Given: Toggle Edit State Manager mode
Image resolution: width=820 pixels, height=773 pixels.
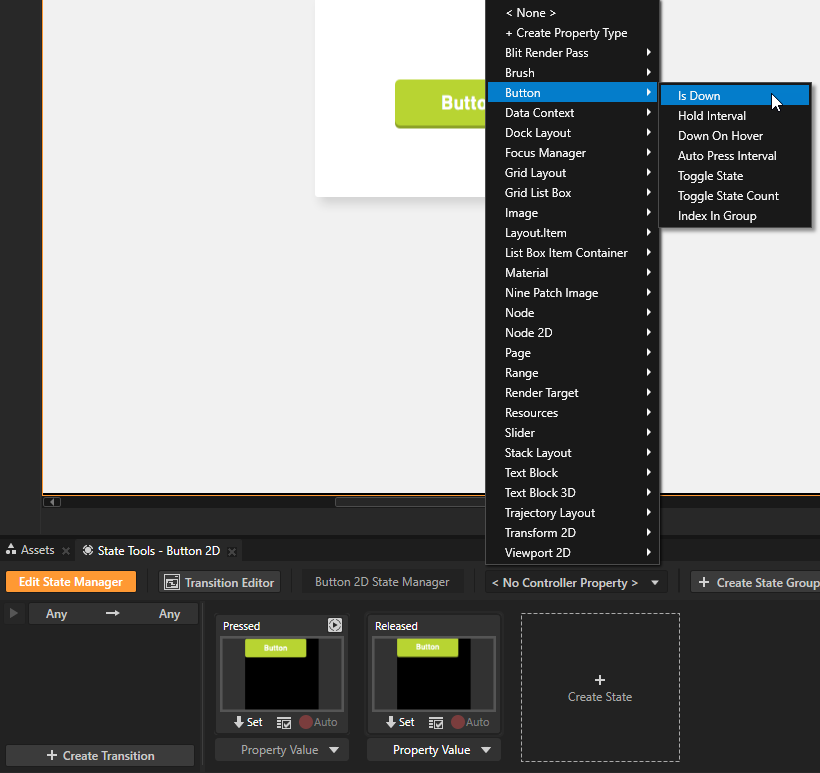Looking at the screenshot, I should (x=70, y=582).
